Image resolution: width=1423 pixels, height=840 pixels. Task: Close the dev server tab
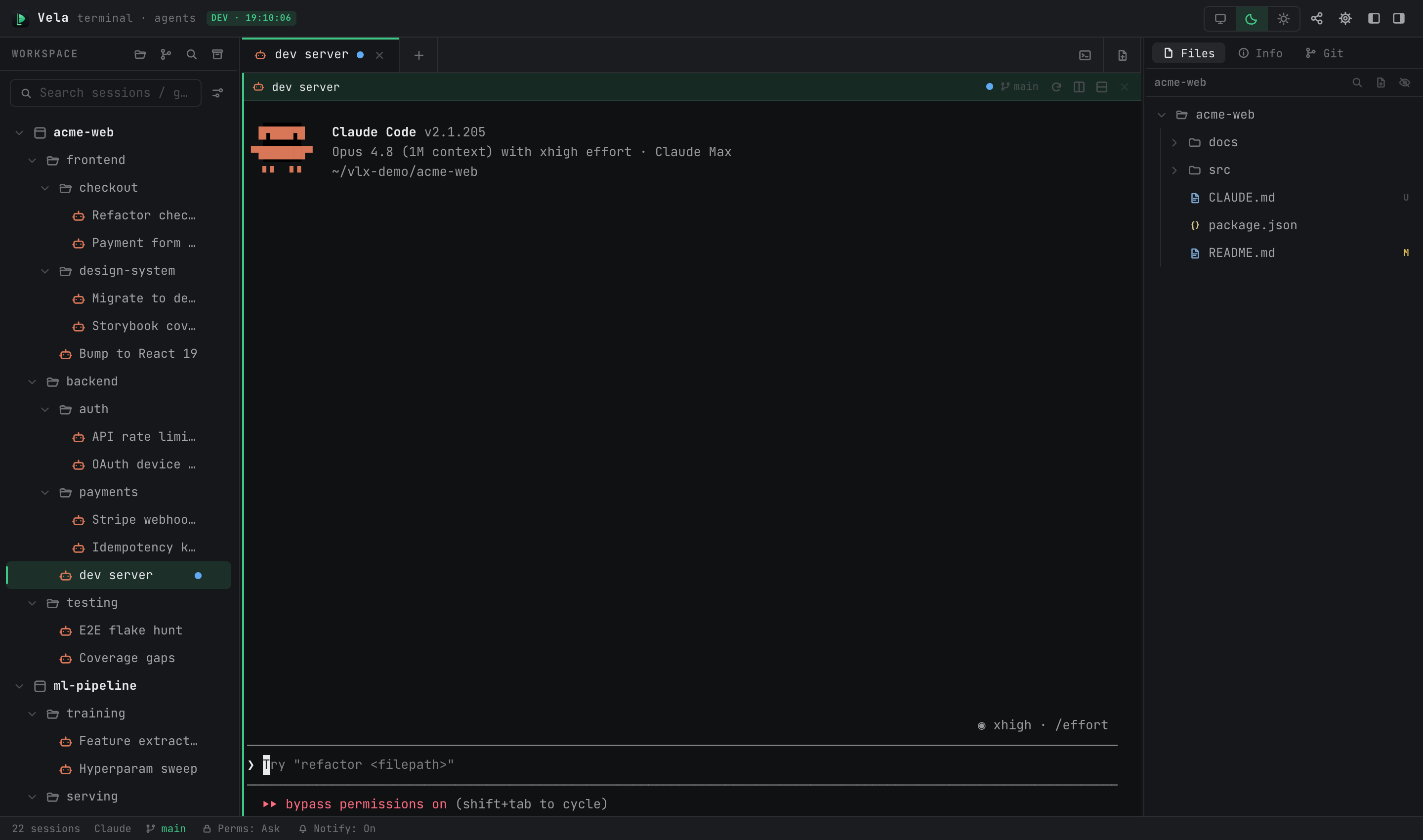(x=379, y=55)
